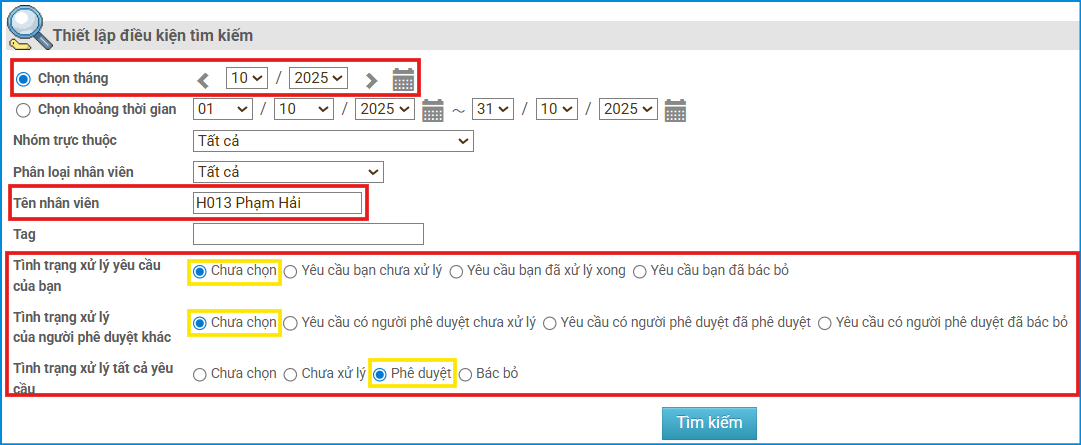Select the Chọn tháng radio button
This screenshot has width=1081, height=445.
(24, 78)
